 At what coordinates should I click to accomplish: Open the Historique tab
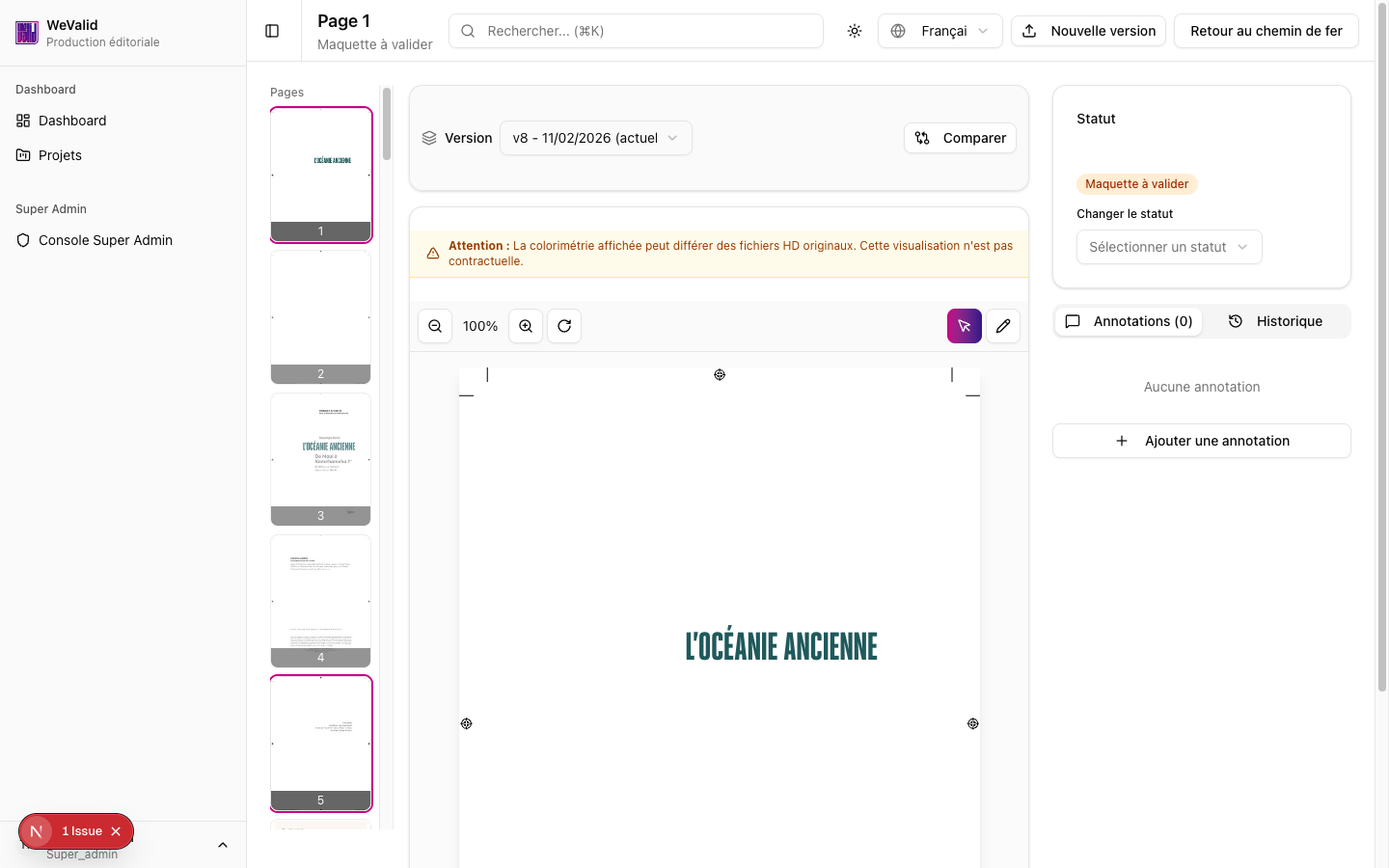click(1276, 321)
